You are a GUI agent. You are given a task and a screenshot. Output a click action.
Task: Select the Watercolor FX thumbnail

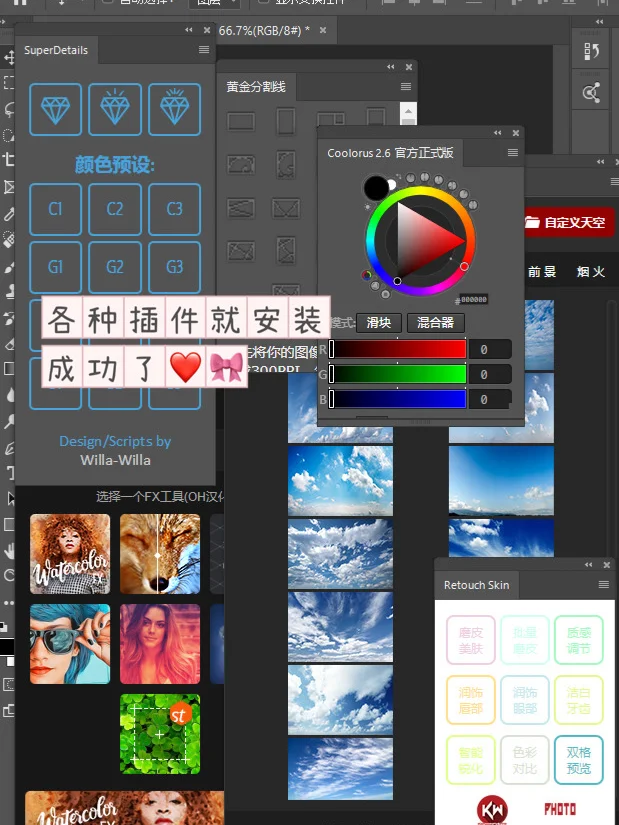70,554
